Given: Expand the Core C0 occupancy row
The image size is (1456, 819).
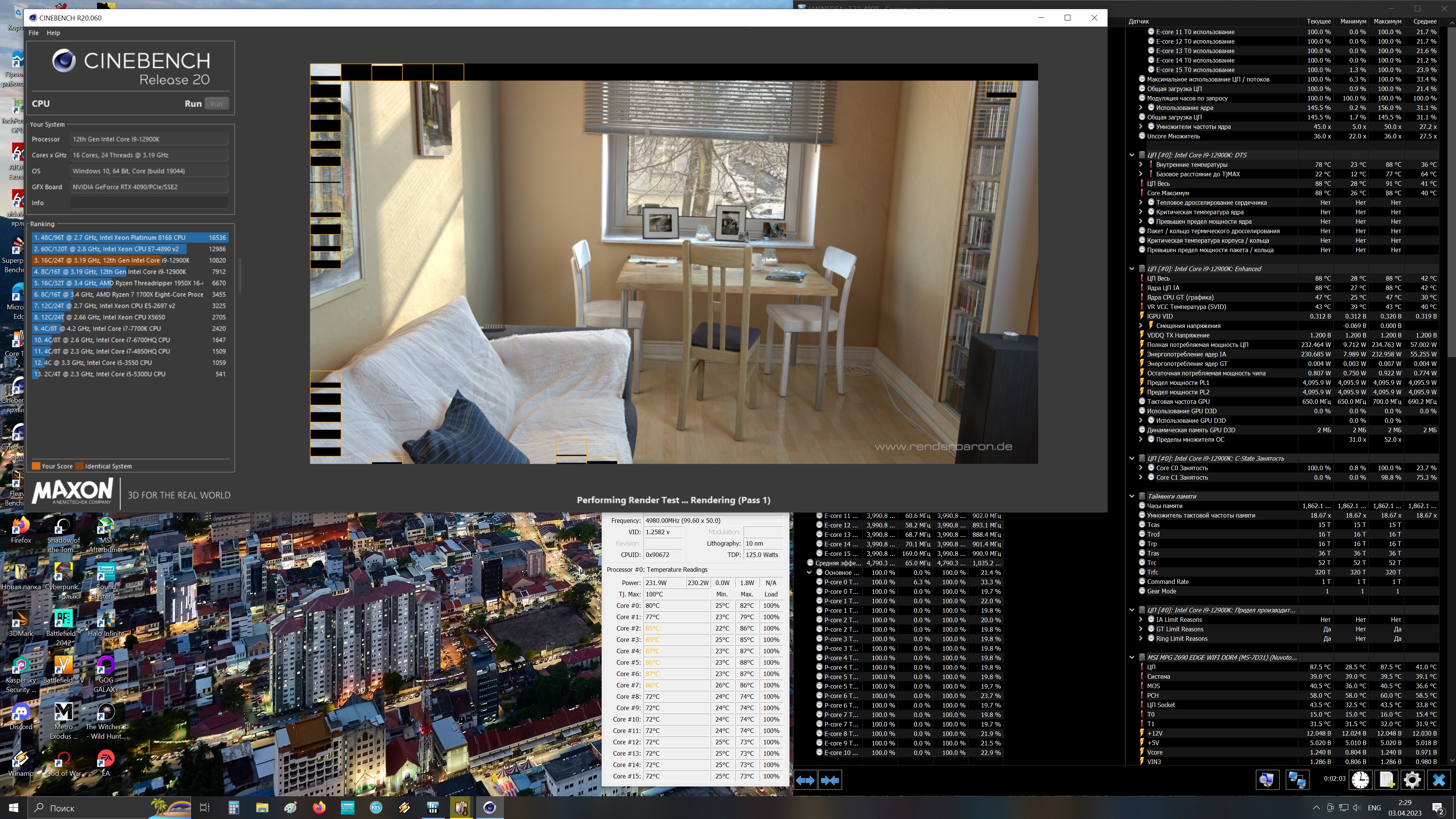Looking at the screenshot, I should click(1141, 468).
